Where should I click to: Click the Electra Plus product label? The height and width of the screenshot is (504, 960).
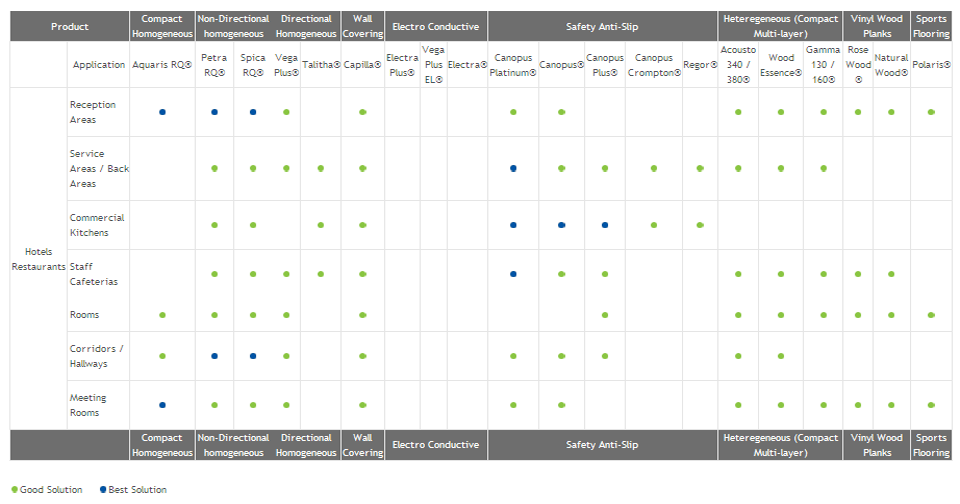(402, 65)
